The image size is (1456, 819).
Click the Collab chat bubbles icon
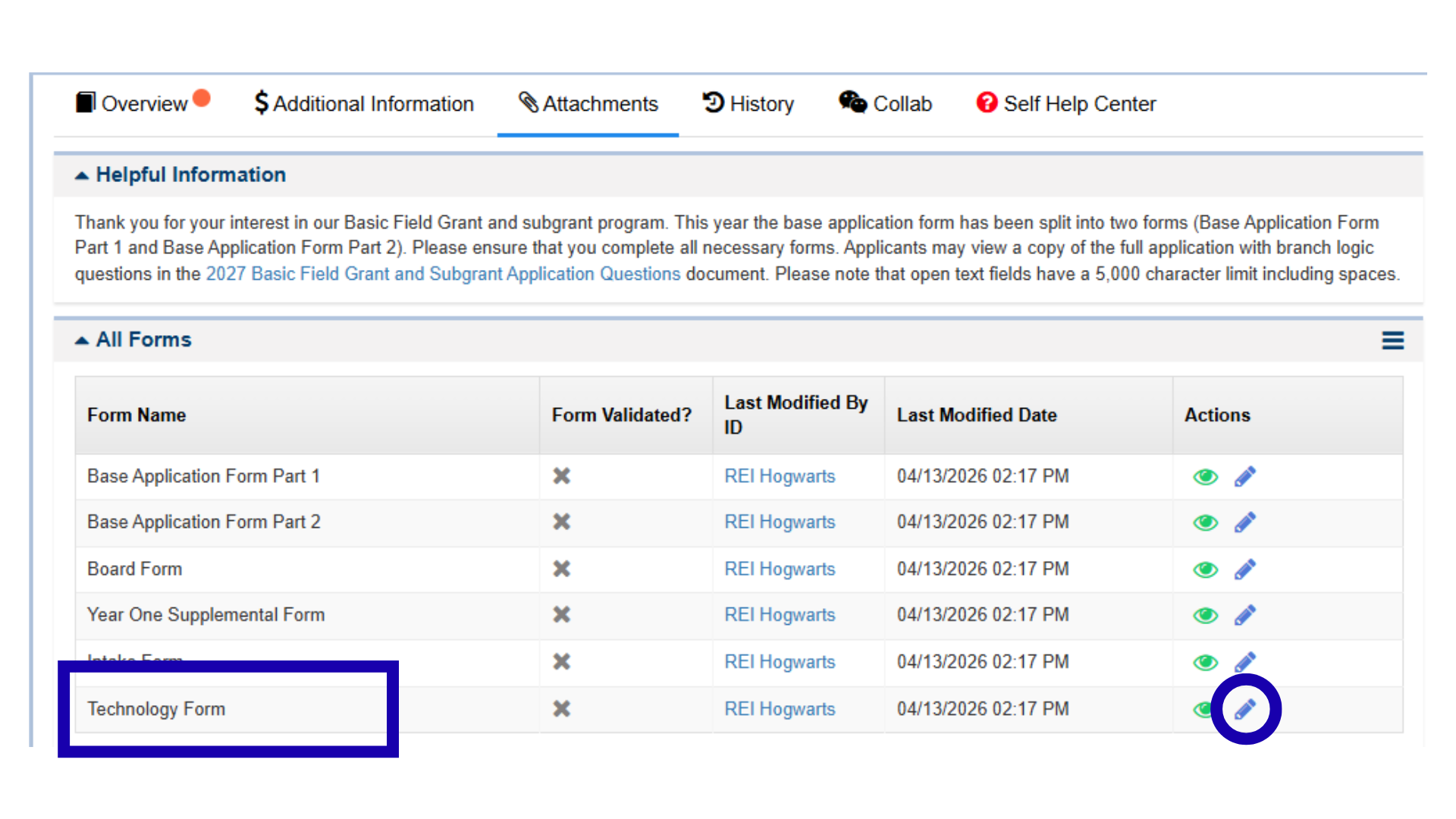(852, 102)
